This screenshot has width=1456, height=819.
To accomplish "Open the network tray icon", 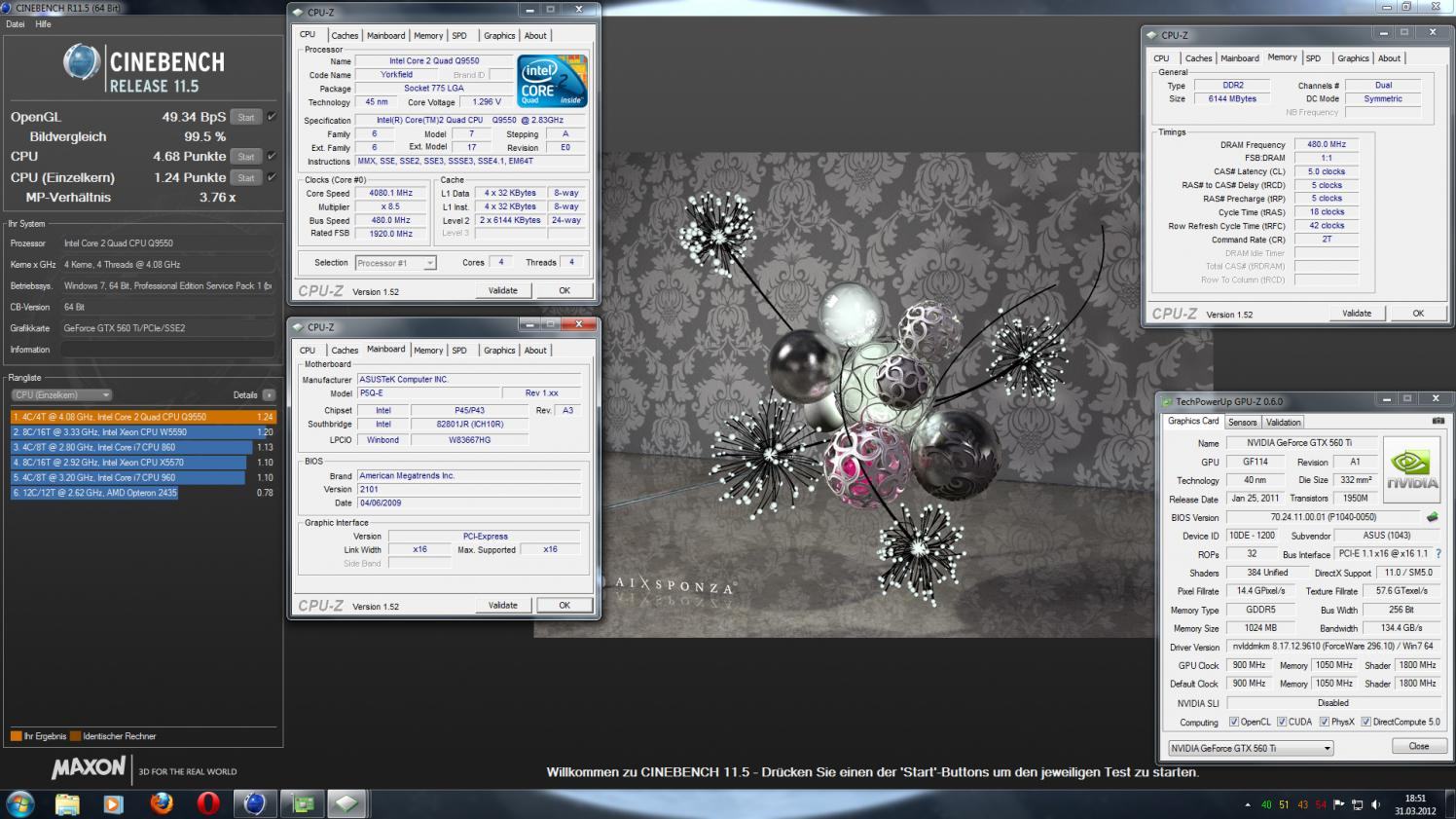I will click(x=1357, y=804).
